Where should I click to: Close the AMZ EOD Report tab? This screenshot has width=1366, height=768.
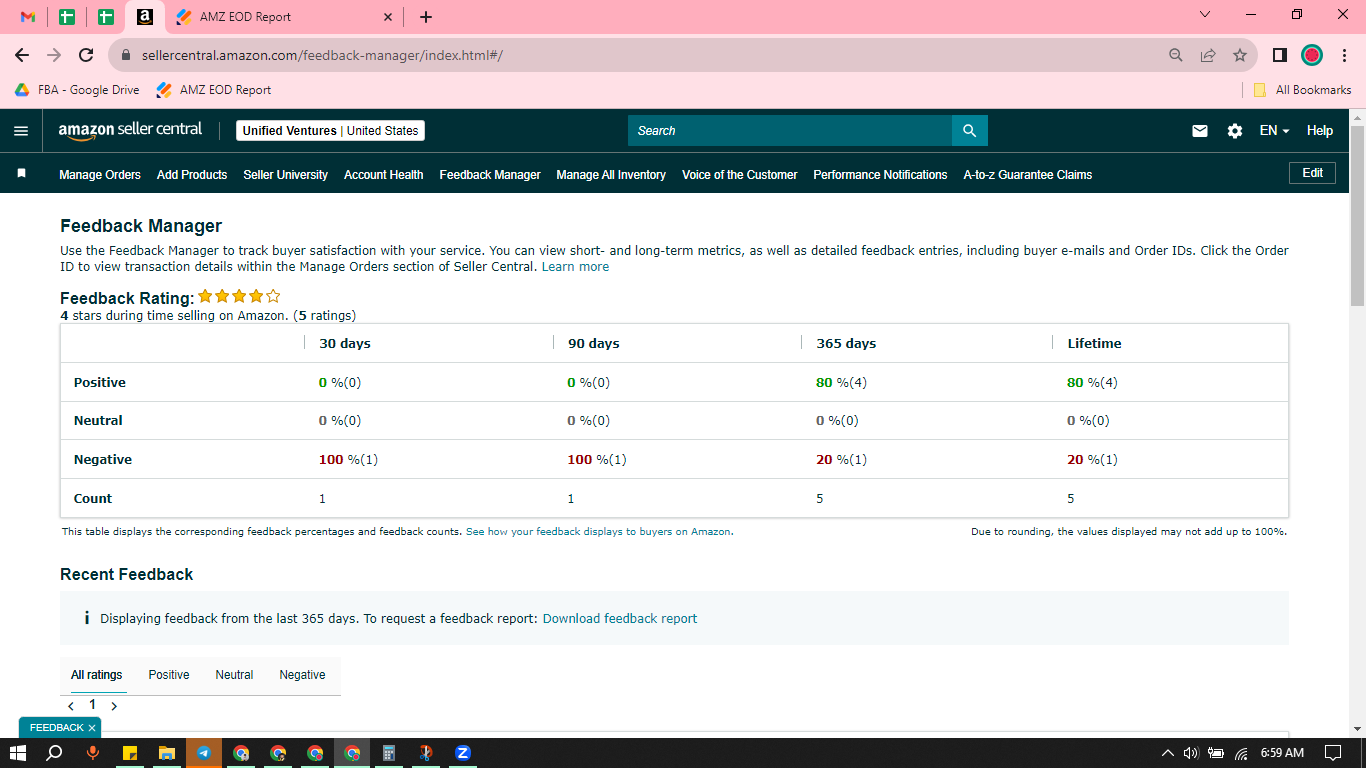388,17
